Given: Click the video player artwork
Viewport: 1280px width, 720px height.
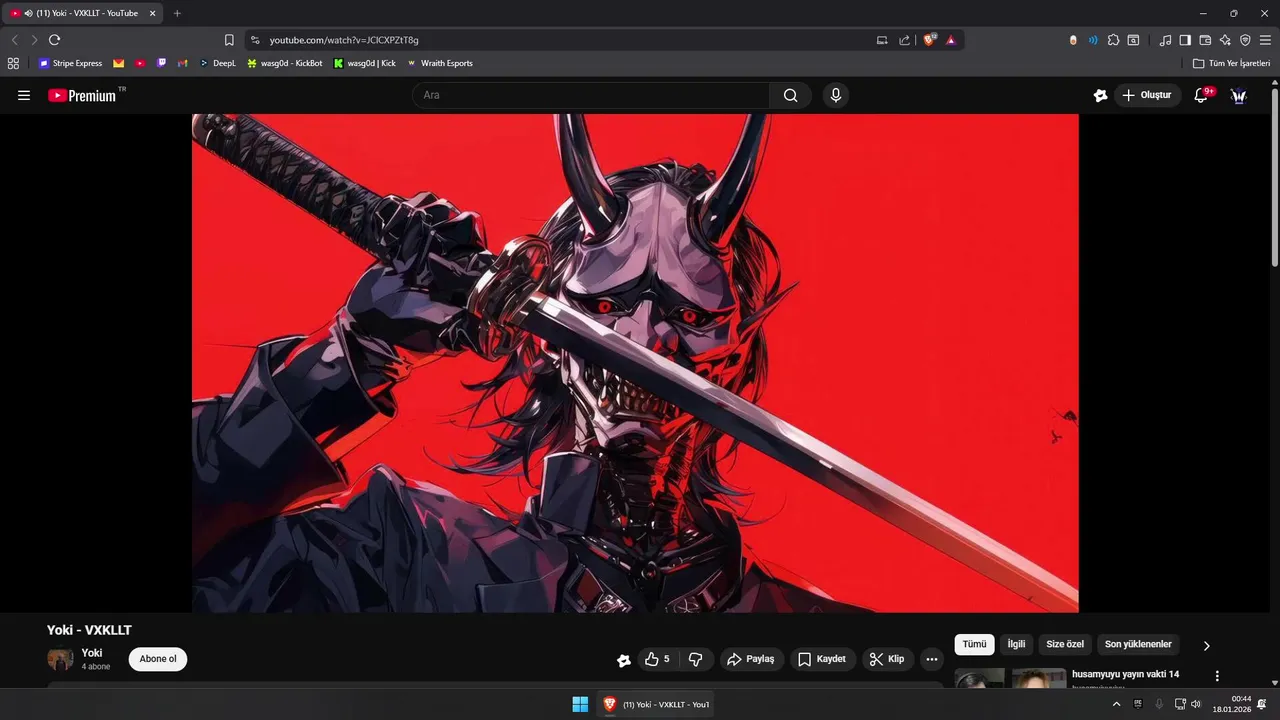Looking at the screenshot, I should 635,362.
